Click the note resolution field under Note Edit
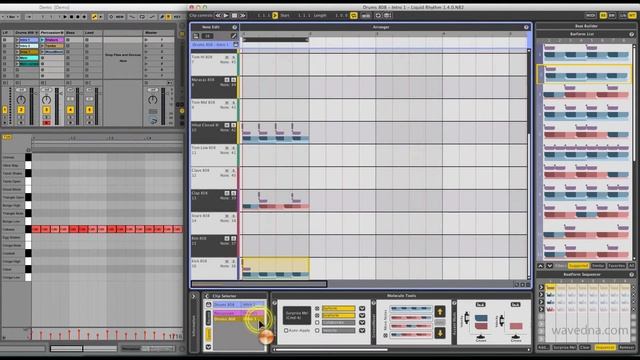 pyautogui.click(x=207, y=36)
